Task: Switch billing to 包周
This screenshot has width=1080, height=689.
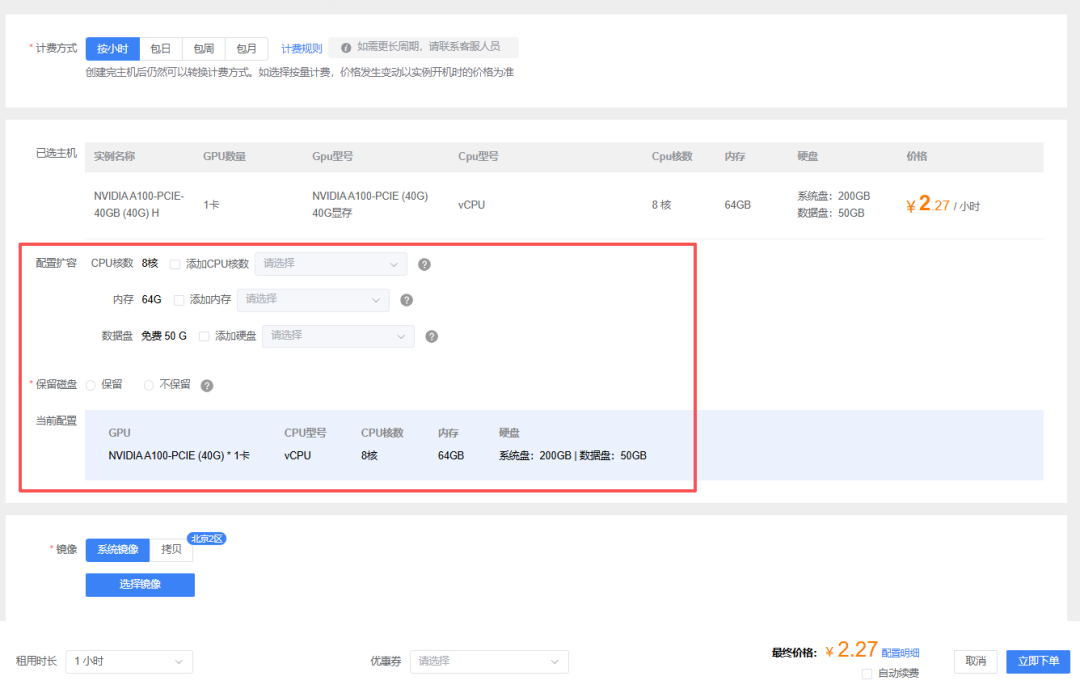Action: point(204,49)
